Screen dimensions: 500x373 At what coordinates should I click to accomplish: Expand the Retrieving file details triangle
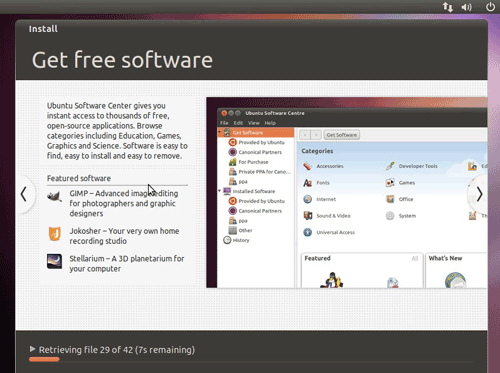(32, 349)
